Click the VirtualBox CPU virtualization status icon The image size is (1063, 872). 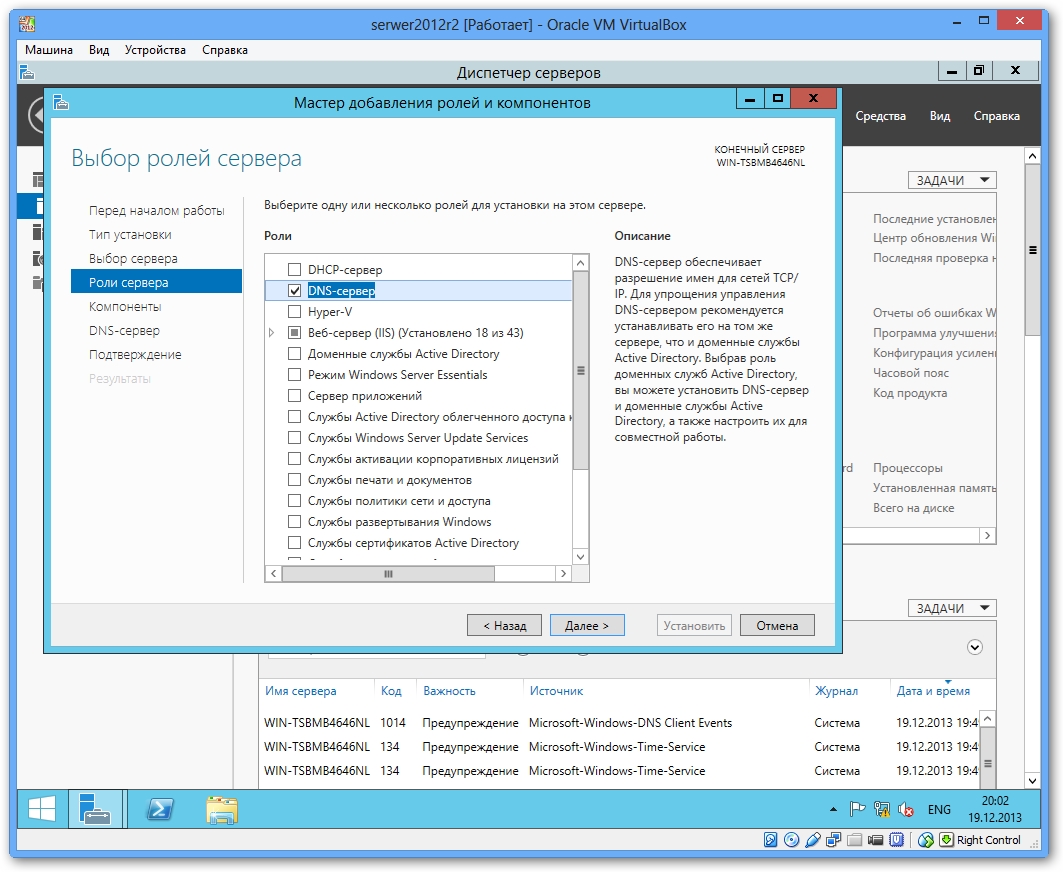coord(896,840)
